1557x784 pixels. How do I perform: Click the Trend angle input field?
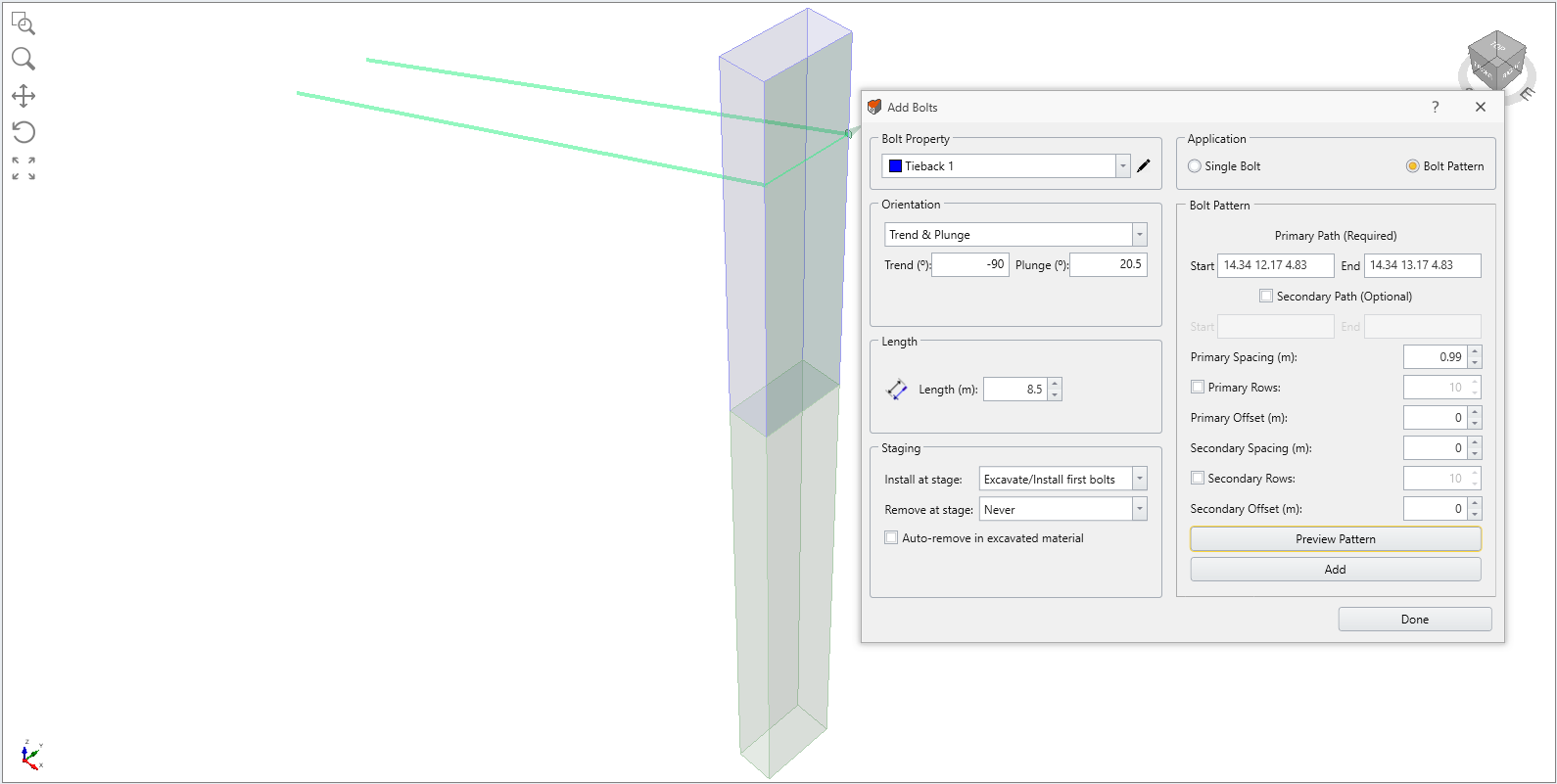(969, 264)
